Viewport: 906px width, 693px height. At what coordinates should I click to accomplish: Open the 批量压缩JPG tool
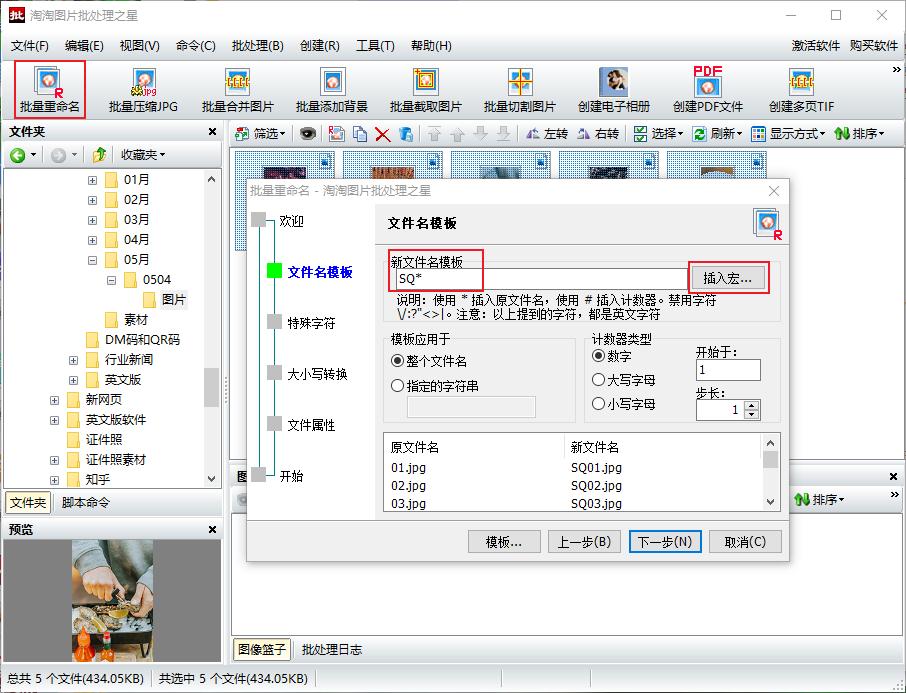141,88
